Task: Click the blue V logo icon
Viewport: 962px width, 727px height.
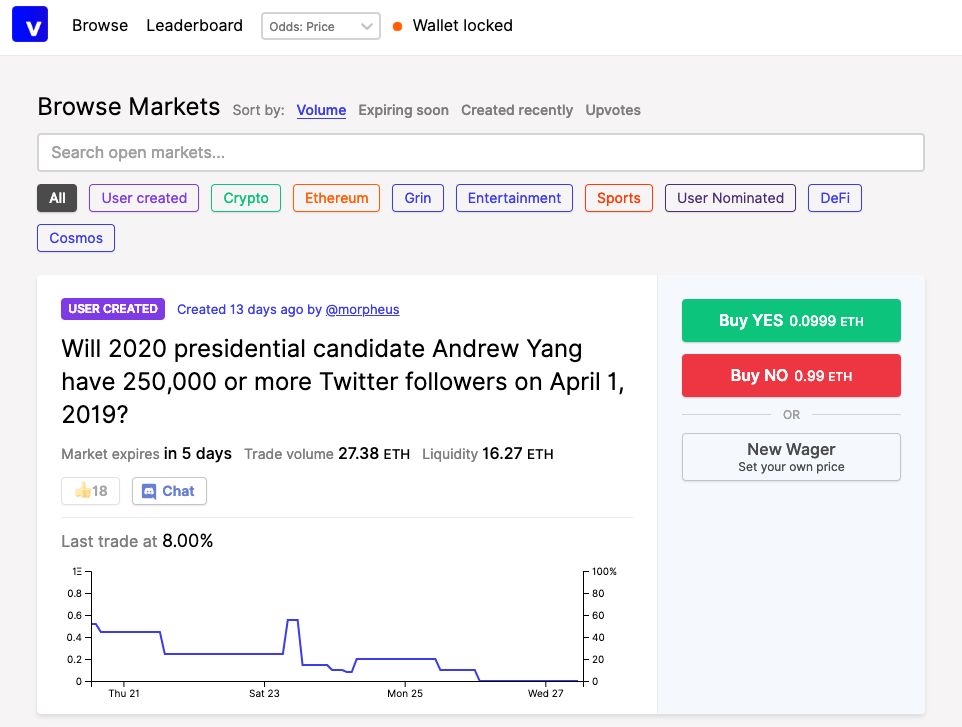Action: click(30, 25)
